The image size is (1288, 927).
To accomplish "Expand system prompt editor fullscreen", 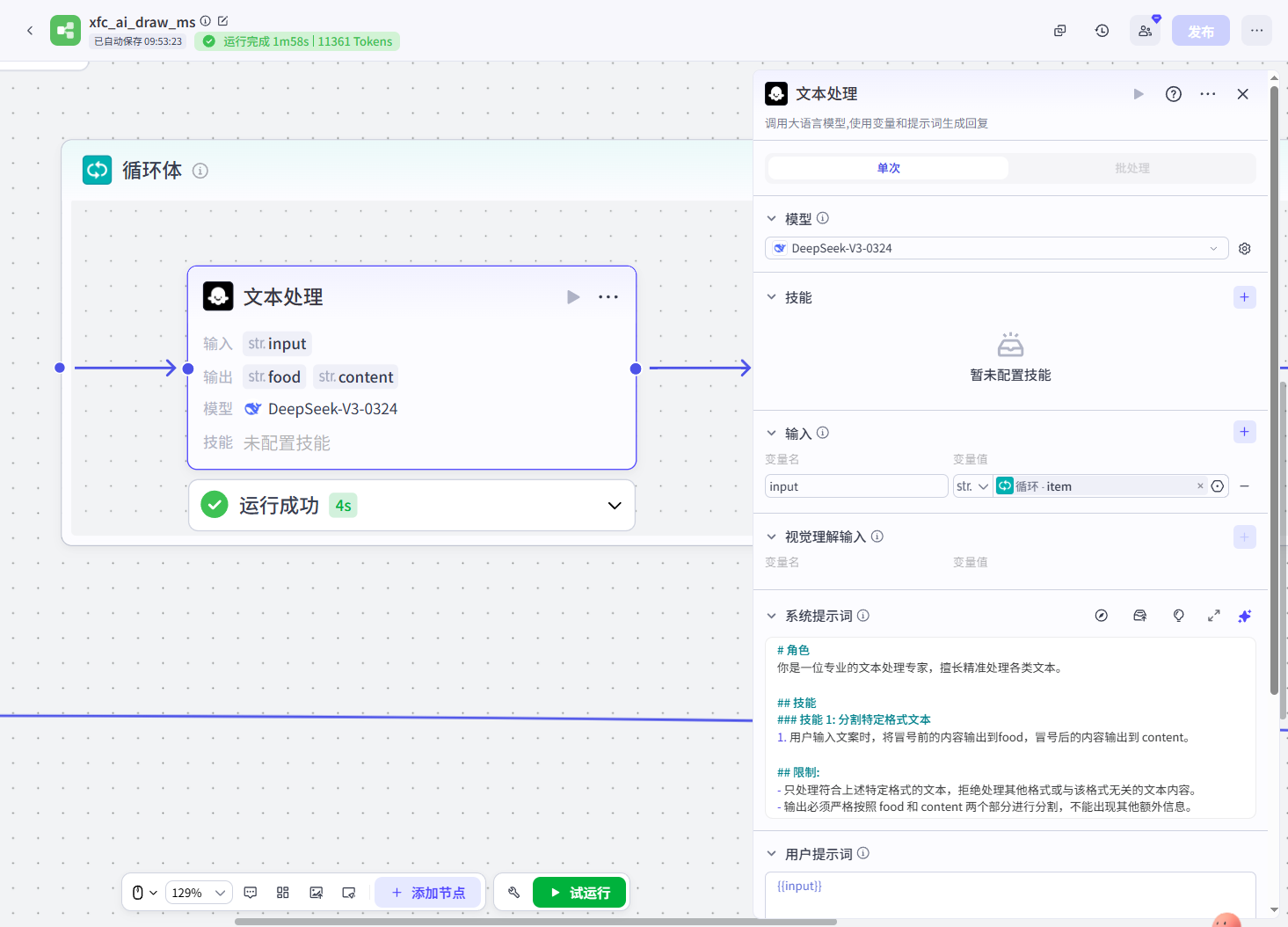I will click(1214, 616).
